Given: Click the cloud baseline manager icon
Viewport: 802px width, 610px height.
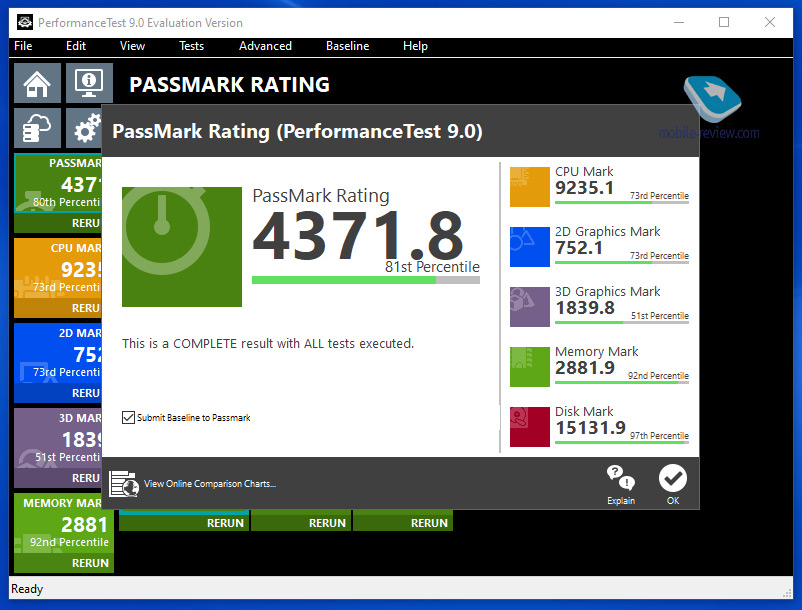Looking at the screenshot, I should coord(37,128).
